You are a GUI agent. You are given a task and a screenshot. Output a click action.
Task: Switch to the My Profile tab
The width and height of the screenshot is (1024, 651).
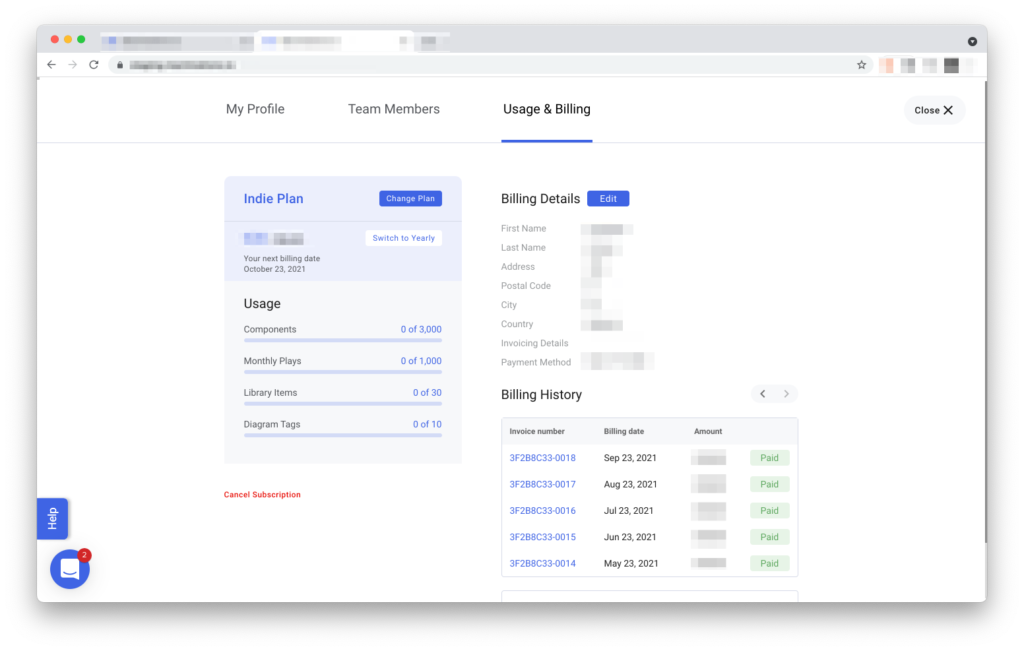point(255,109)
